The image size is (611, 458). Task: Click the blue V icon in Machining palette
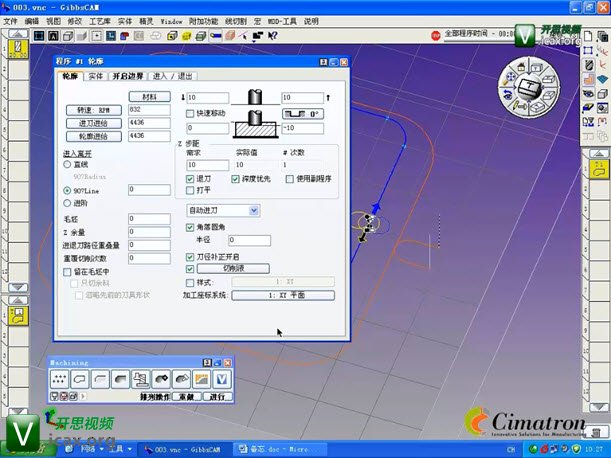221,379
